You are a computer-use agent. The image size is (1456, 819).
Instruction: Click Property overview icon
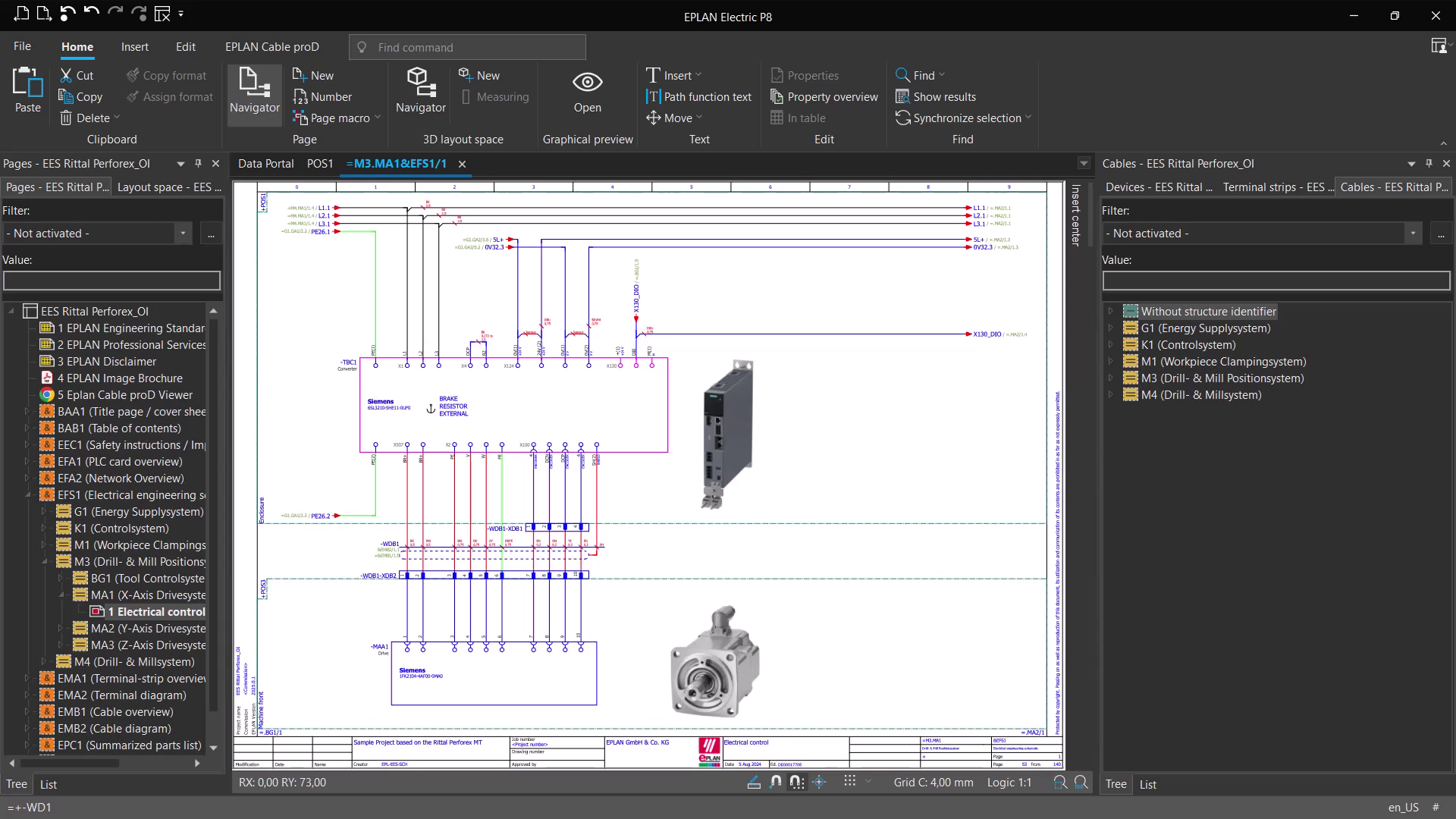pos(777,97)
